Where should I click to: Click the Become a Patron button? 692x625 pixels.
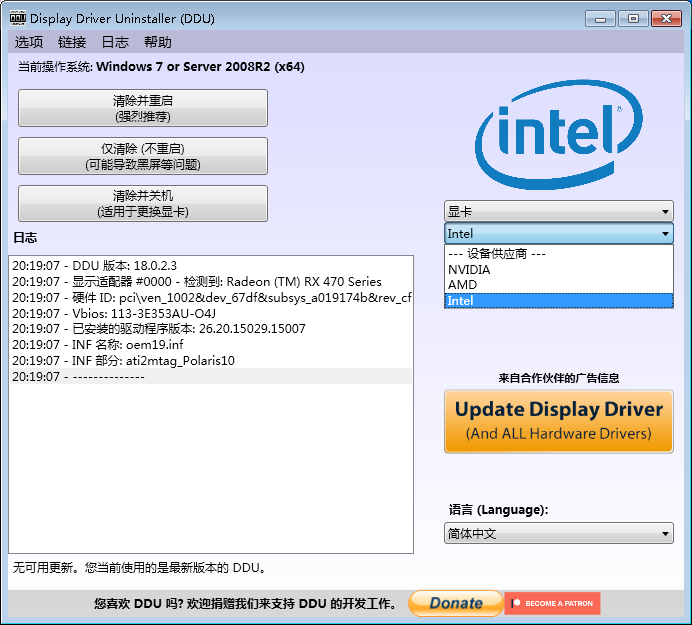coord(552,603)
